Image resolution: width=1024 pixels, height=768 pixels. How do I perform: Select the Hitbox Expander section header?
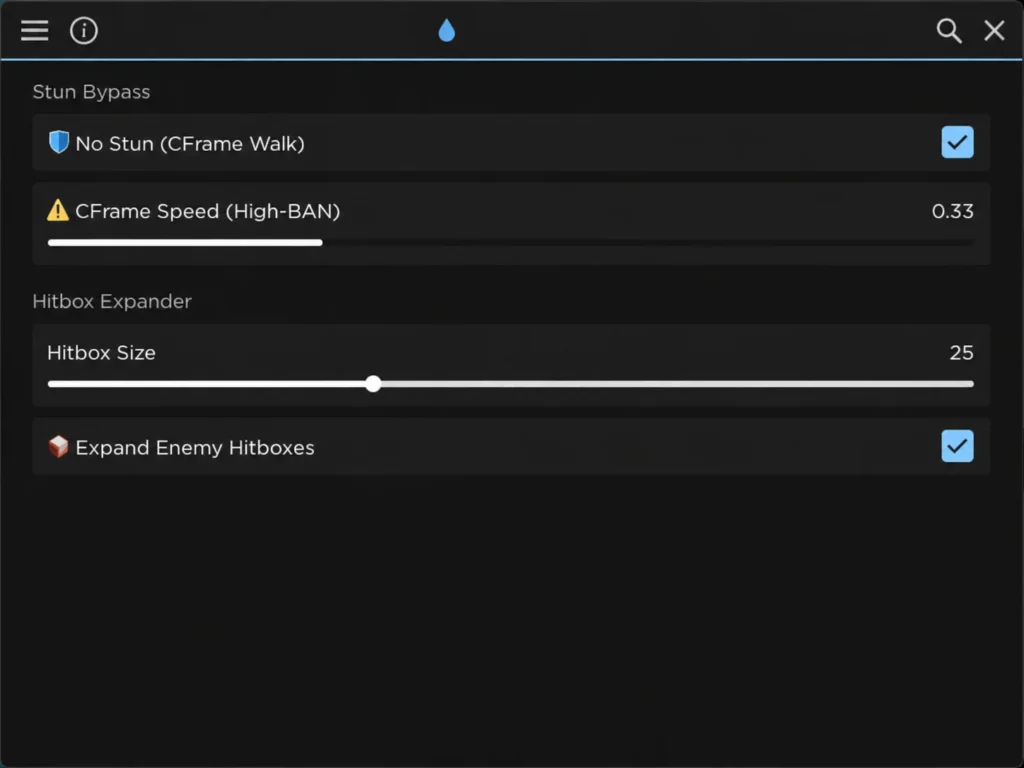112,301
